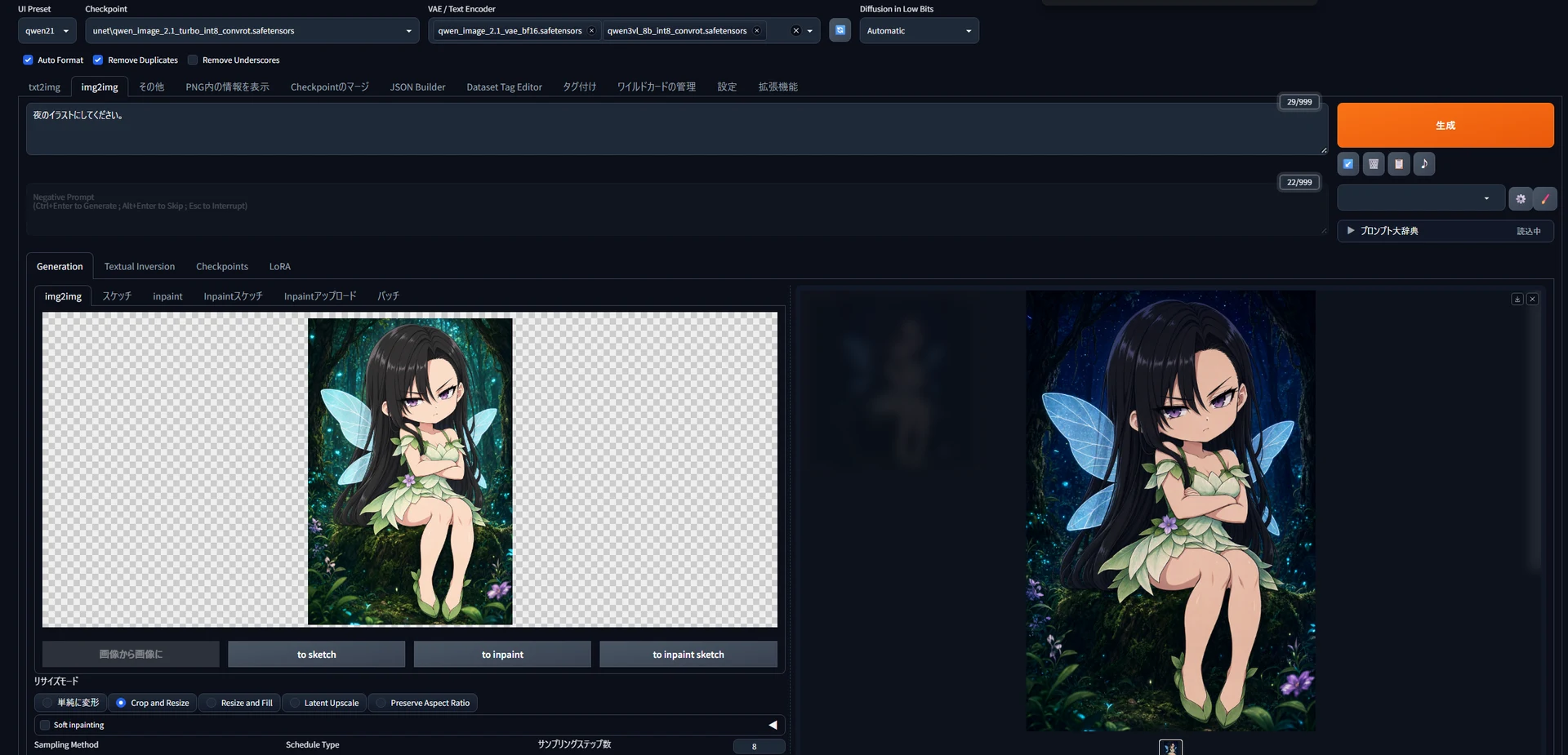Select the Crop and Resize radio option
The height and width of the screenshot is (755, 1568).
(153, 703)
